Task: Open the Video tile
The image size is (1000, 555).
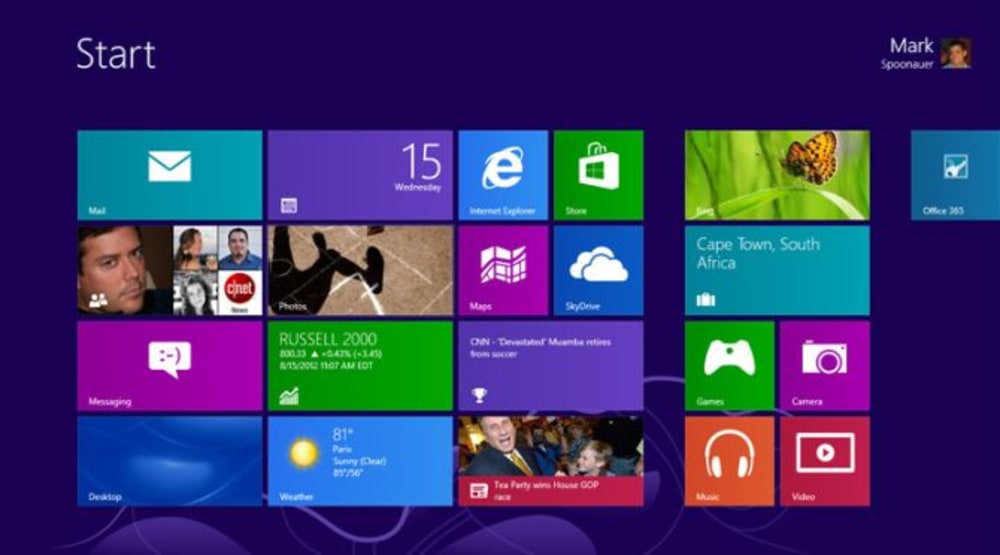Action: point(825,461)
